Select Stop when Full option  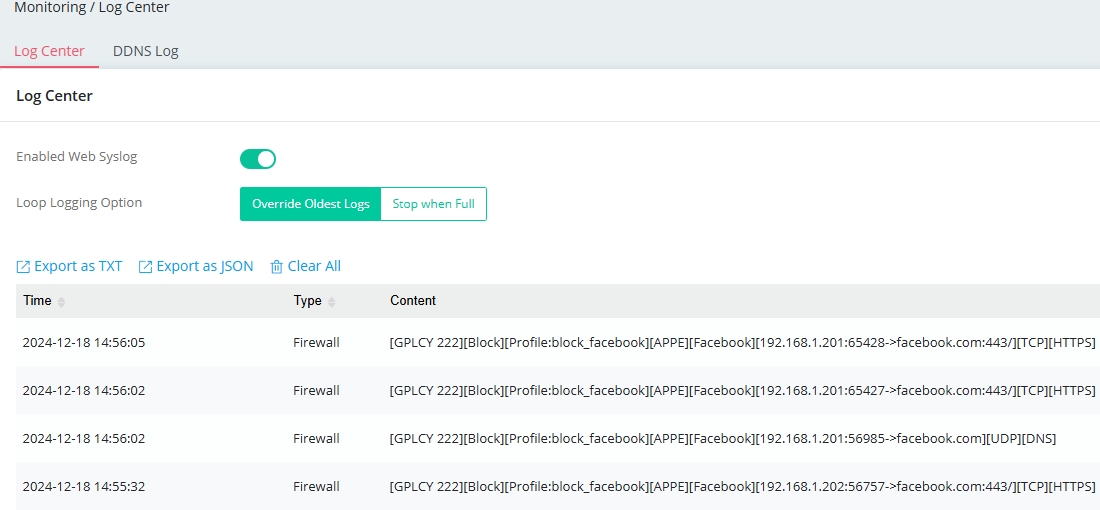pos(434,204)
